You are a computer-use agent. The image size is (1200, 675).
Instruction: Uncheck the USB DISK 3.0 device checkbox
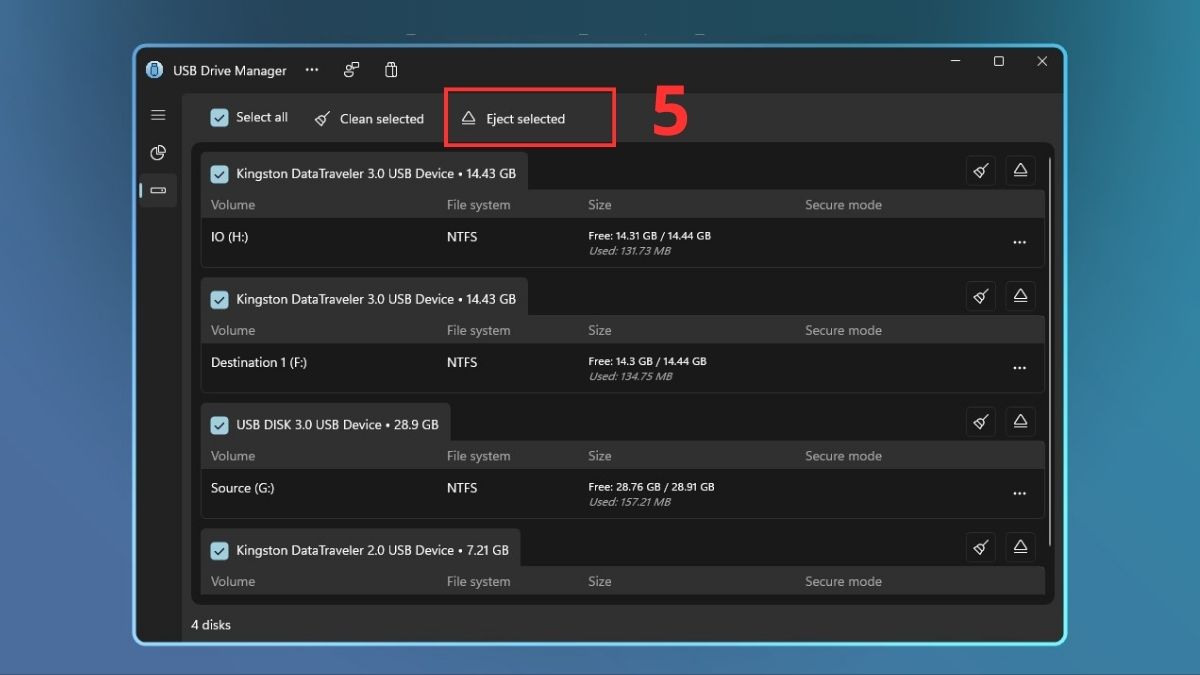tap(220, 425)
